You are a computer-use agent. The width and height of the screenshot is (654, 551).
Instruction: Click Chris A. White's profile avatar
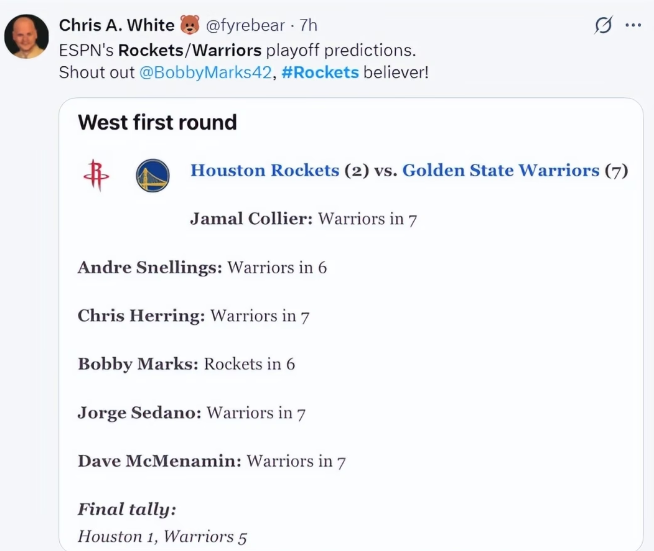[27, 36]
